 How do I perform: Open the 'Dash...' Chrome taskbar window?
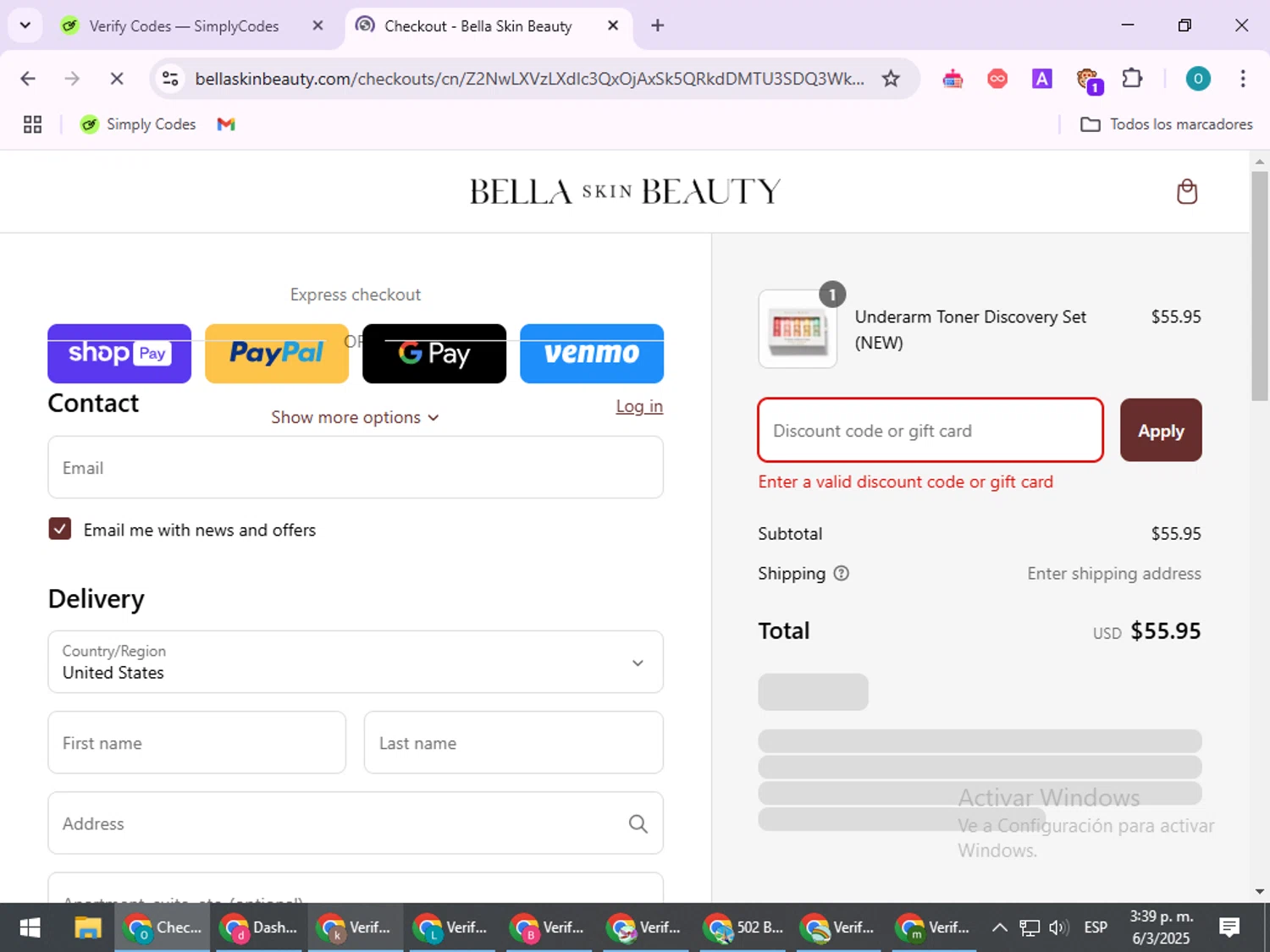click(260, 928)
